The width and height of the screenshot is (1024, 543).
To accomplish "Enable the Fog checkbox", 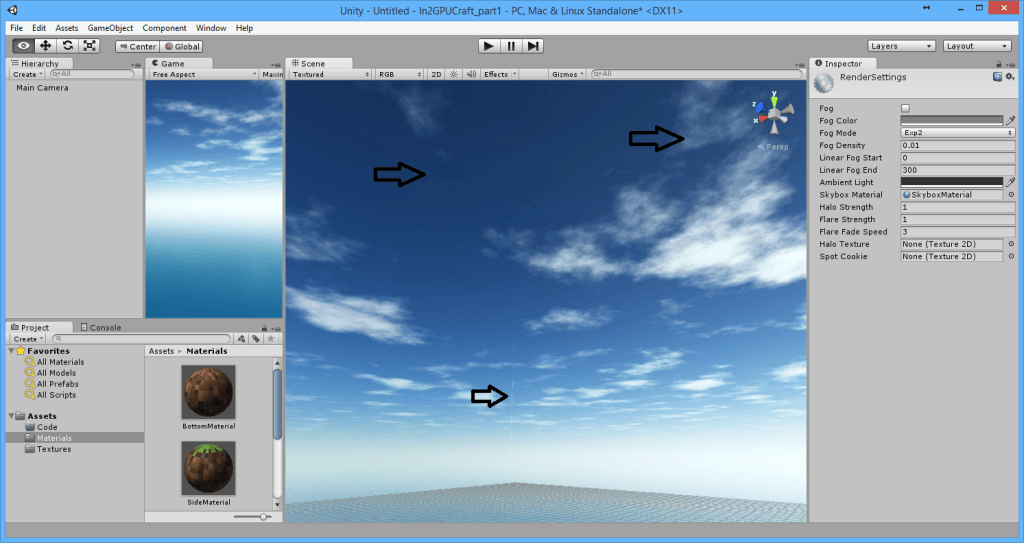I will pos(905,108).
